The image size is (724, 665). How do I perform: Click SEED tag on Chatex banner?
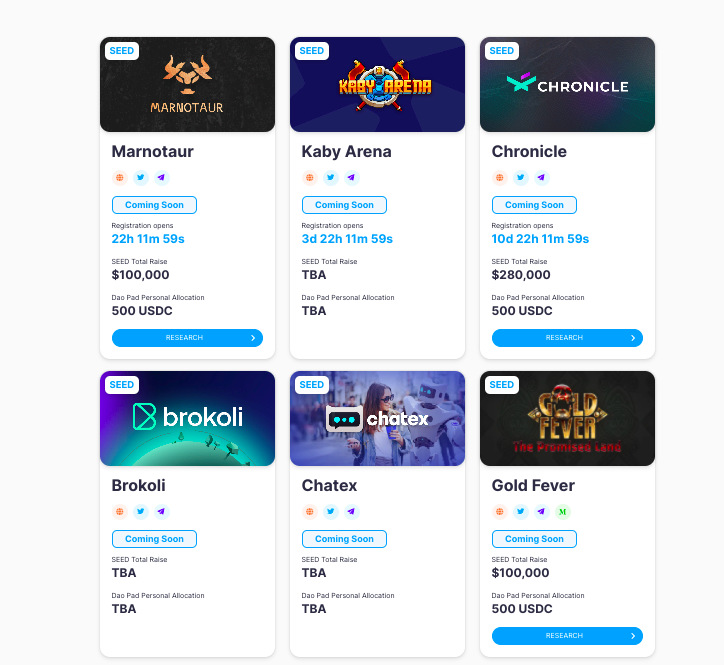tap(312, 385)
